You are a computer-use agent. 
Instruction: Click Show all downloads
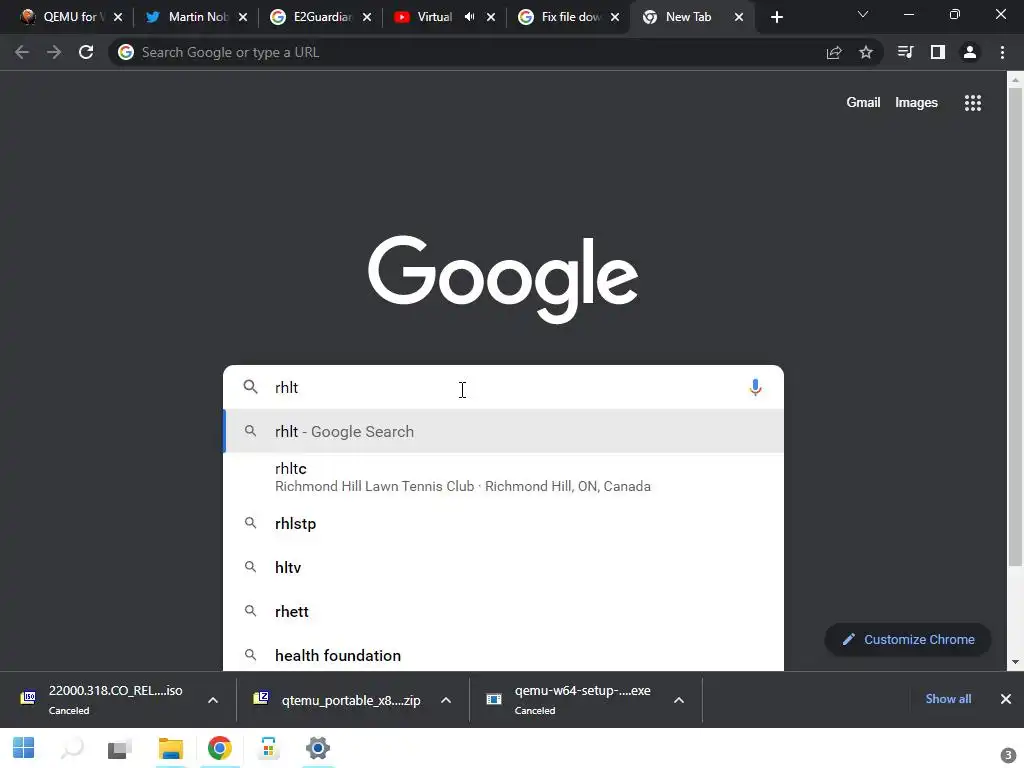[x=948, y=699]
